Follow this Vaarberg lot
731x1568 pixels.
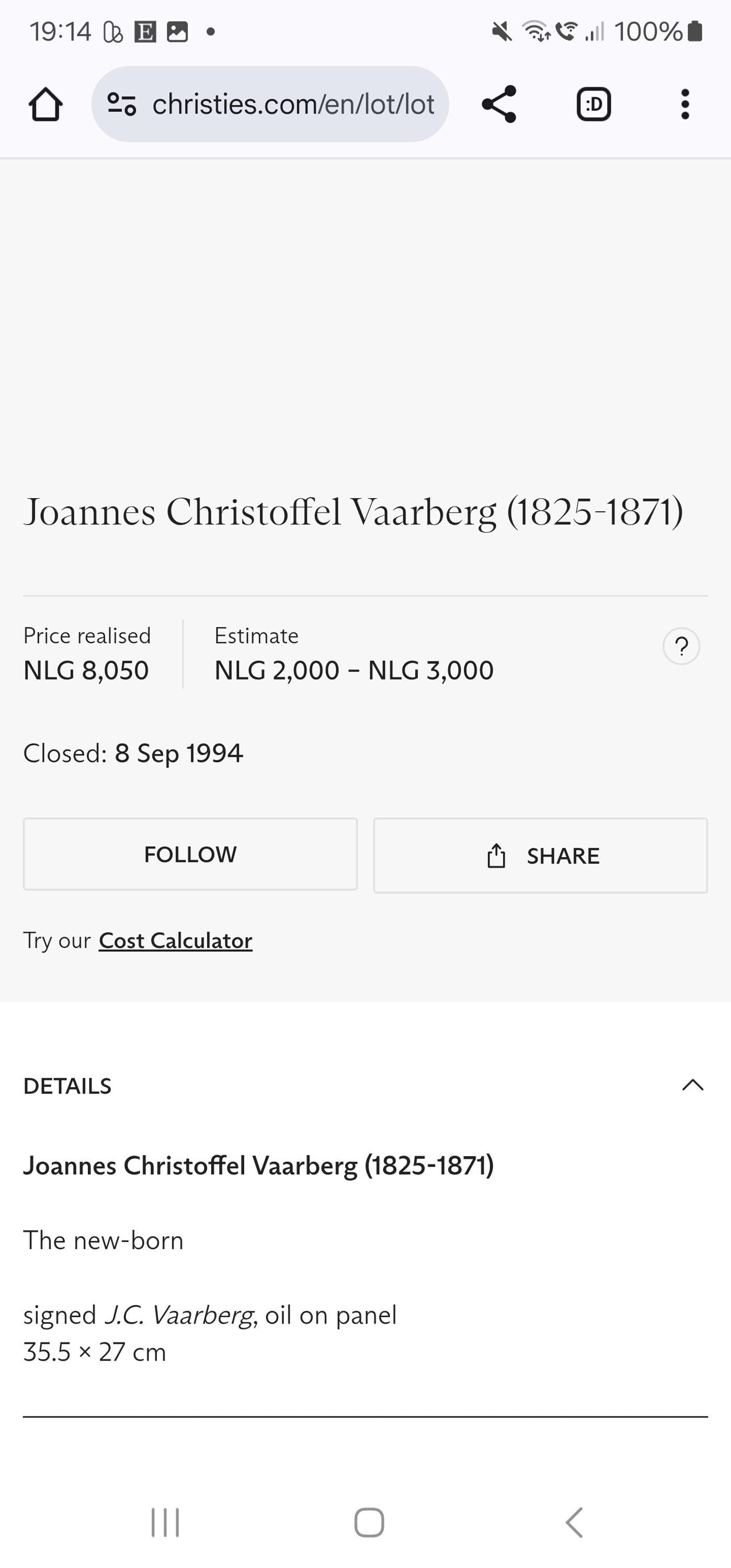[190, 854]
